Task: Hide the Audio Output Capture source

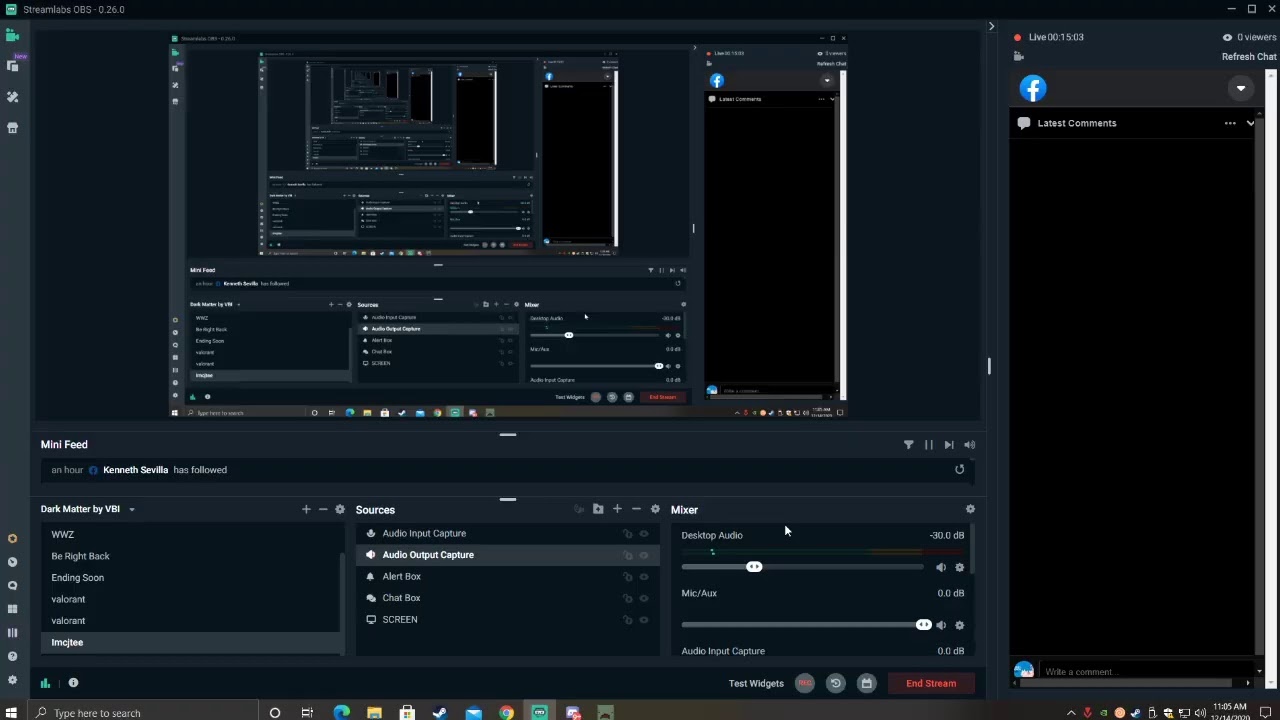Action: pos(644,555)
